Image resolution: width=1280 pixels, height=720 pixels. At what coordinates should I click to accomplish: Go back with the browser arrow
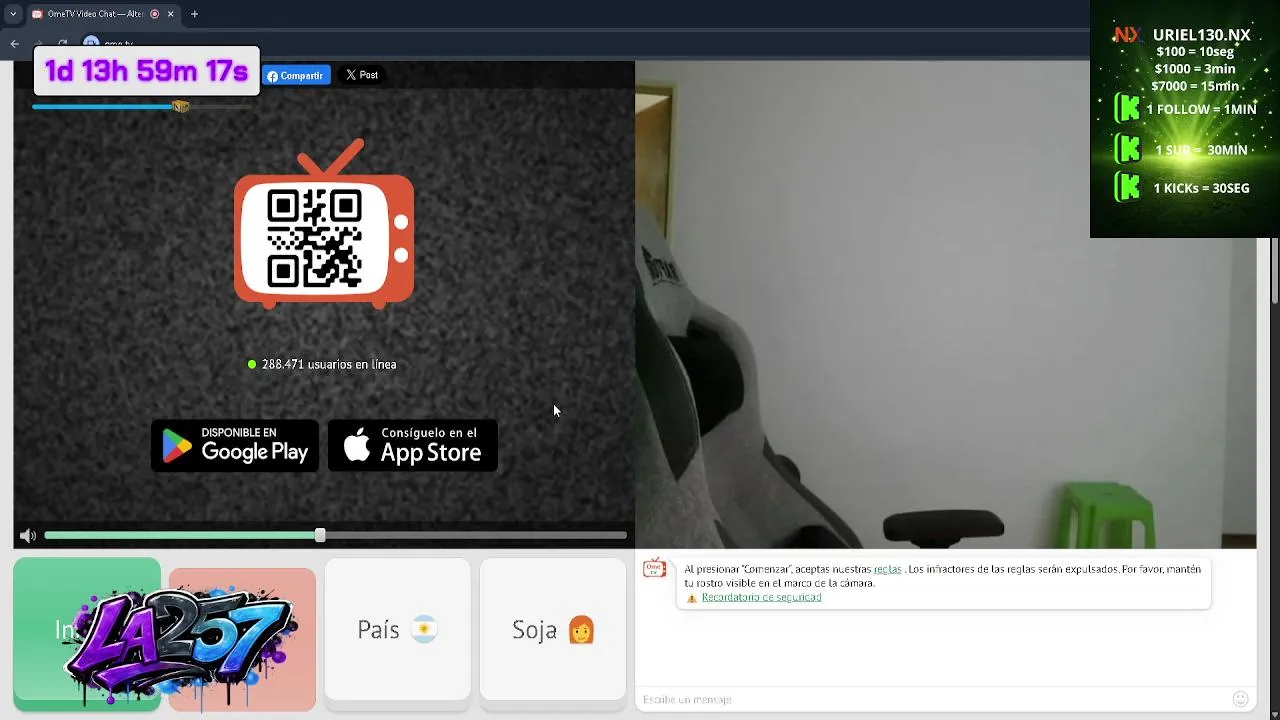click(14, 43)
